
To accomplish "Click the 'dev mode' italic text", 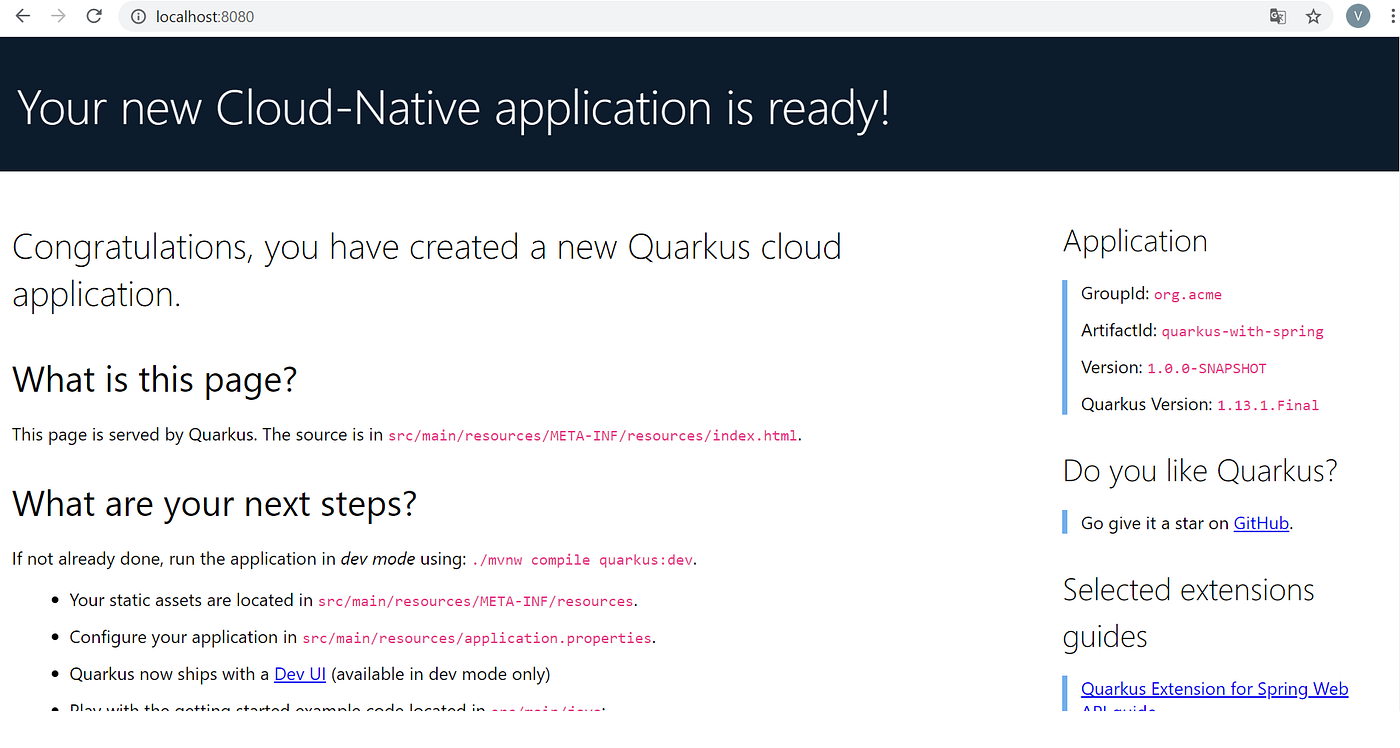I will (x=378, y=559).
